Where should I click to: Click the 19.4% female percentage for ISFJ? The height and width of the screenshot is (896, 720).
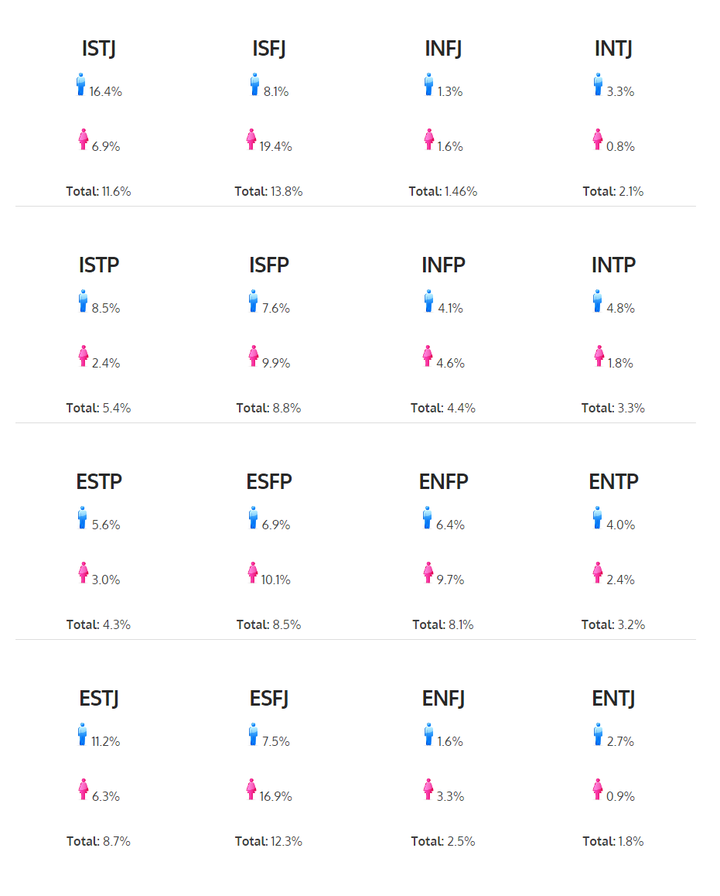pos(277,146)
